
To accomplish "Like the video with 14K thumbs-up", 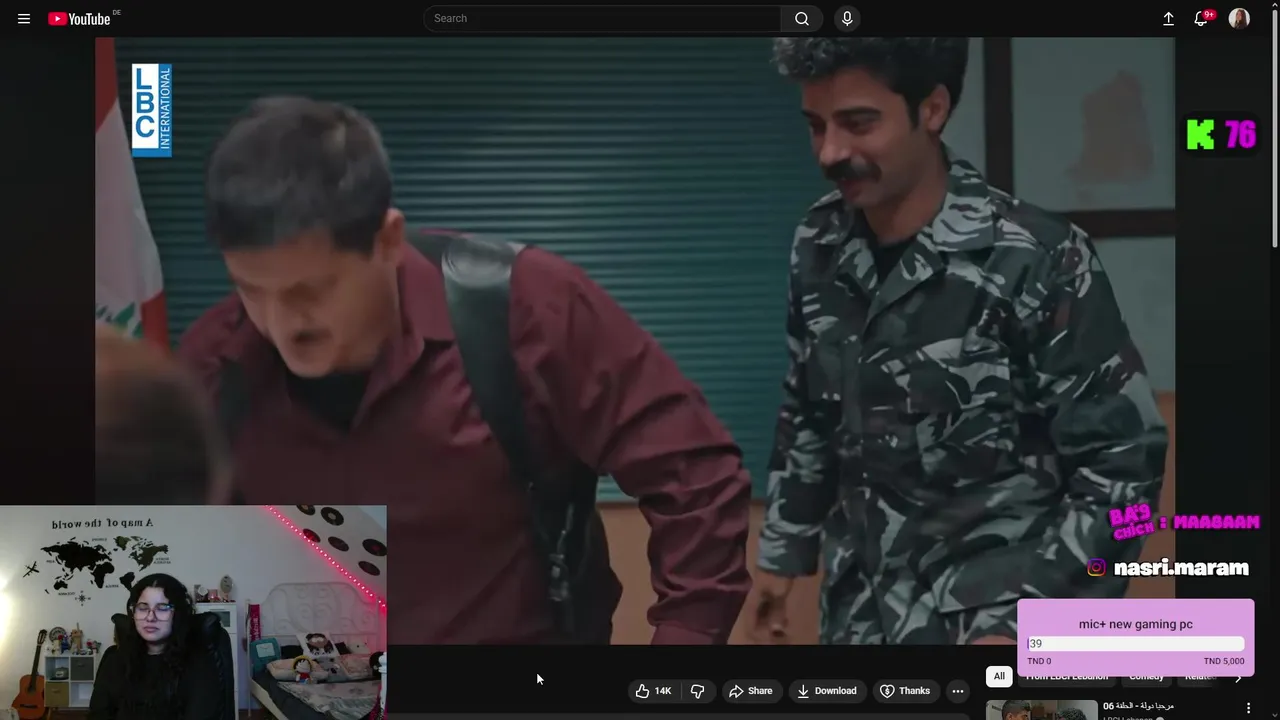I will tap(653, 691).
